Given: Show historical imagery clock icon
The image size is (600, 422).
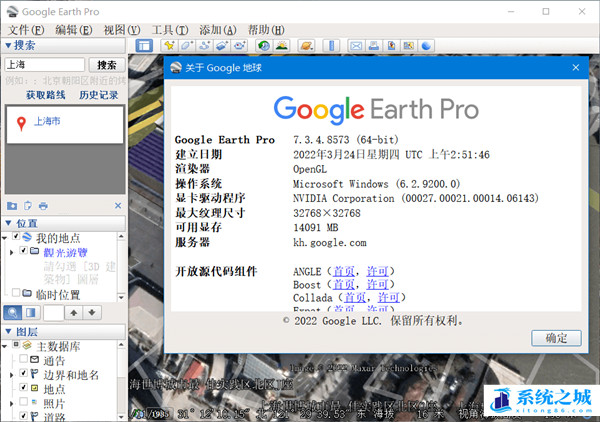Looking at the screenshot, I should pyautogui.click(x=264, y=46).
